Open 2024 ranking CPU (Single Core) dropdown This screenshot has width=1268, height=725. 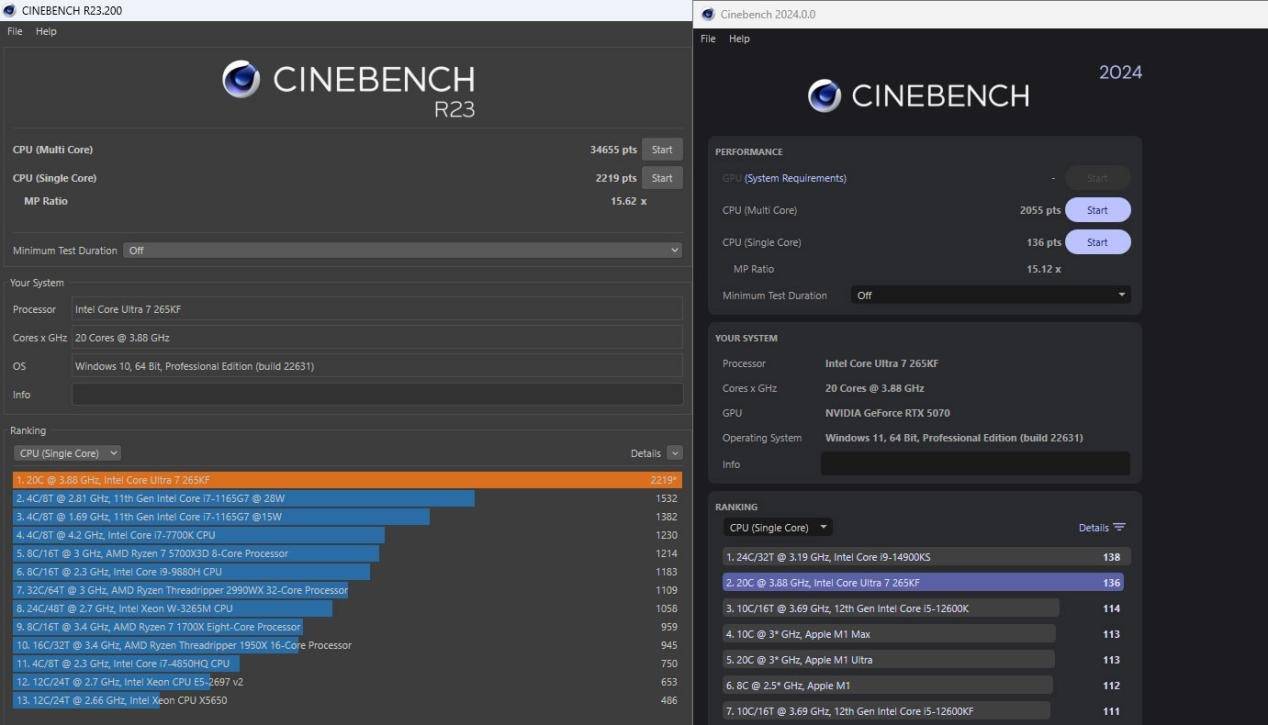(777, 528)
